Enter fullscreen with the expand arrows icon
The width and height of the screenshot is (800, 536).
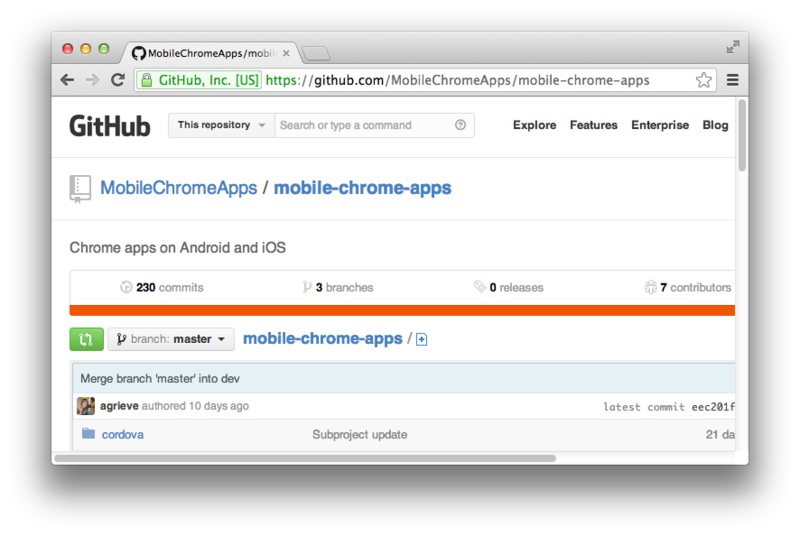tap(733, 47)
